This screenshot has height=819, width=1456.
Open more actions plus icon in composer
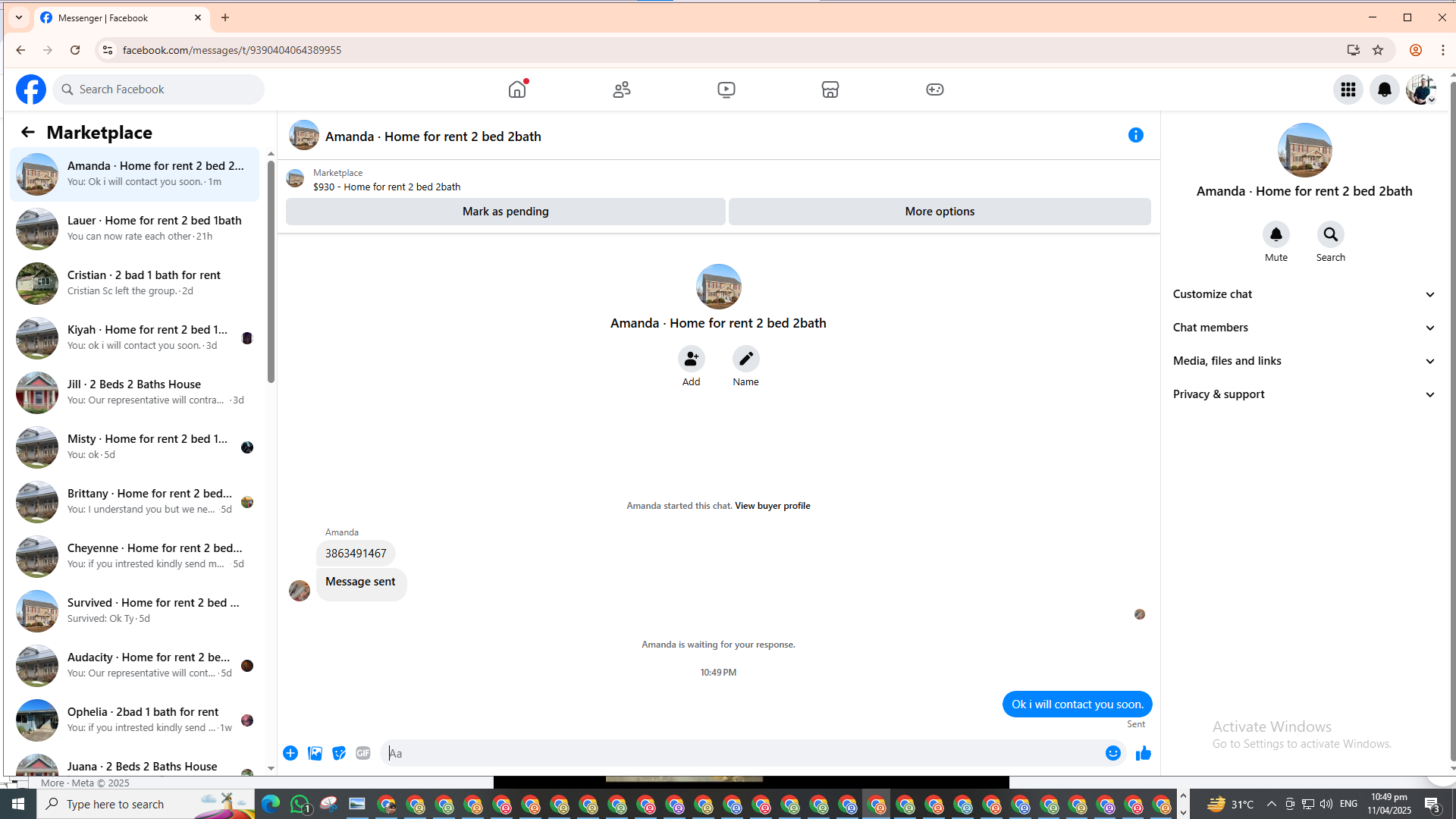(290, 753)
